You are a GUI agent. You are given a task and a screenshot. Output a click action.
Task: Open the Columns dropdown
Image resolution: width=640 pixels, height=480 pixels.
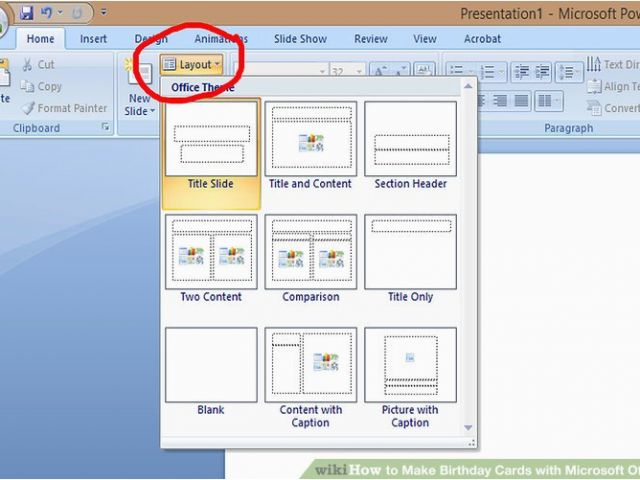coord(549,100)
